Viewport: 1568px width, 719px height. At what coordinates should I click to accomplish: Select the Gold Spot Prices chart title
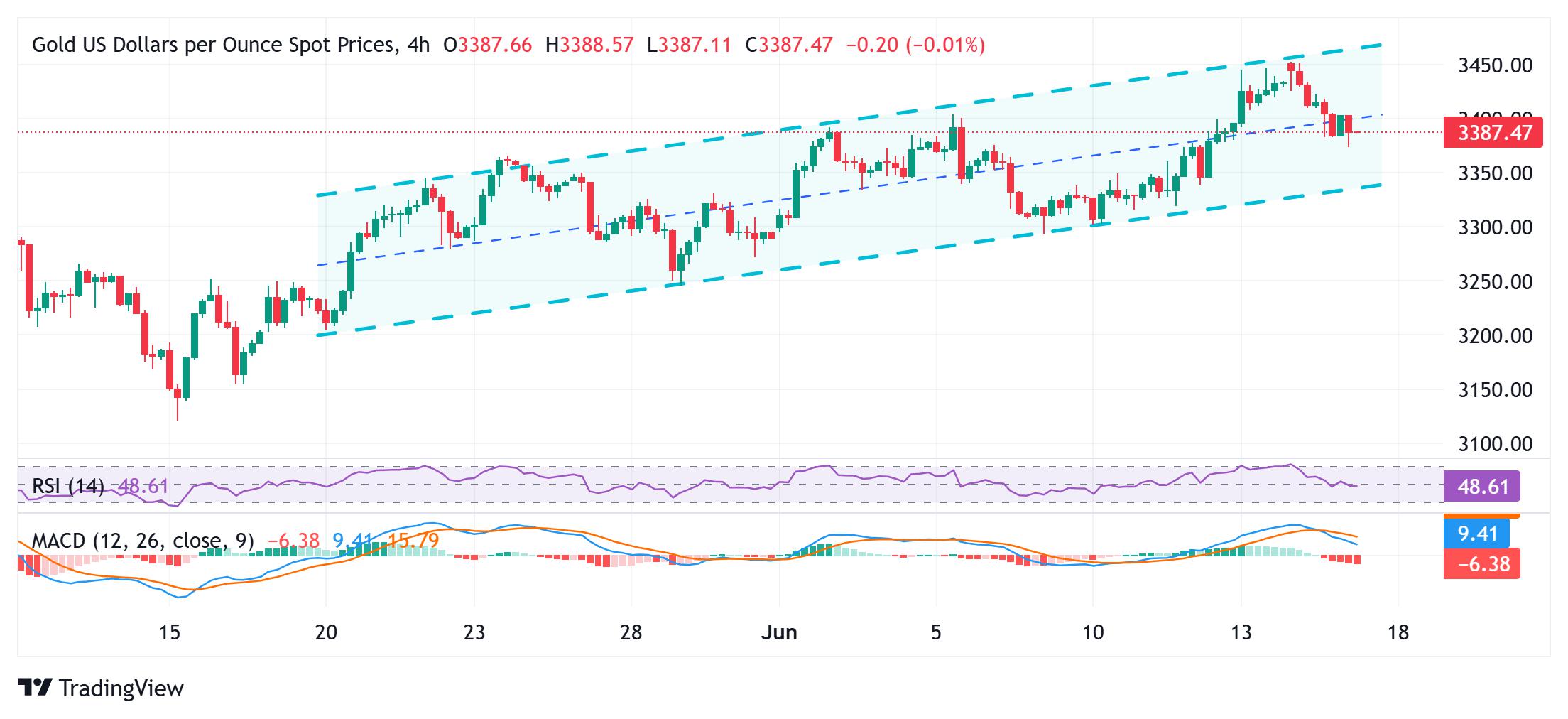214,45
